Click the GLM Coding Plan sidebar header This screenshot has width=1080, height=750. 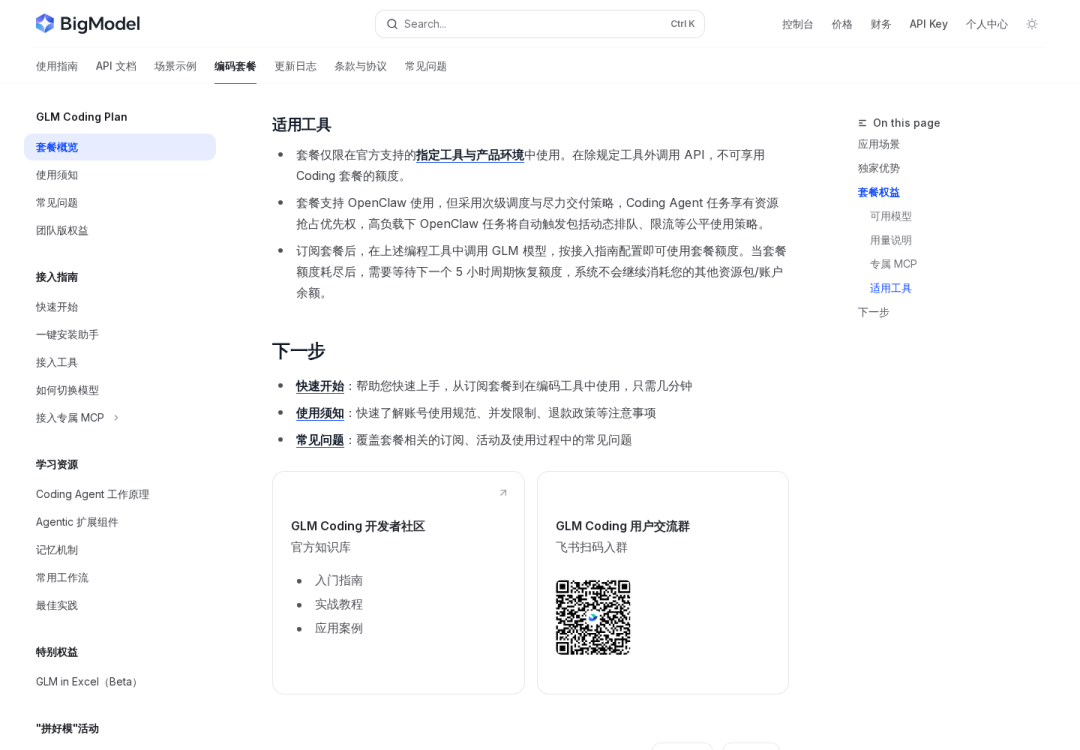click(81, 117)
